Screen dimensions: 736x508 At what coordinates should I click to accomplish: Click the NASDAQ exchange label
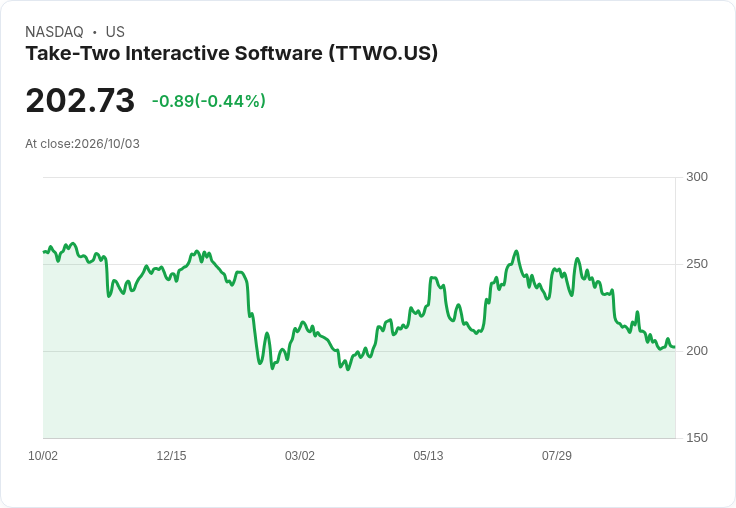tap(54, 32)
